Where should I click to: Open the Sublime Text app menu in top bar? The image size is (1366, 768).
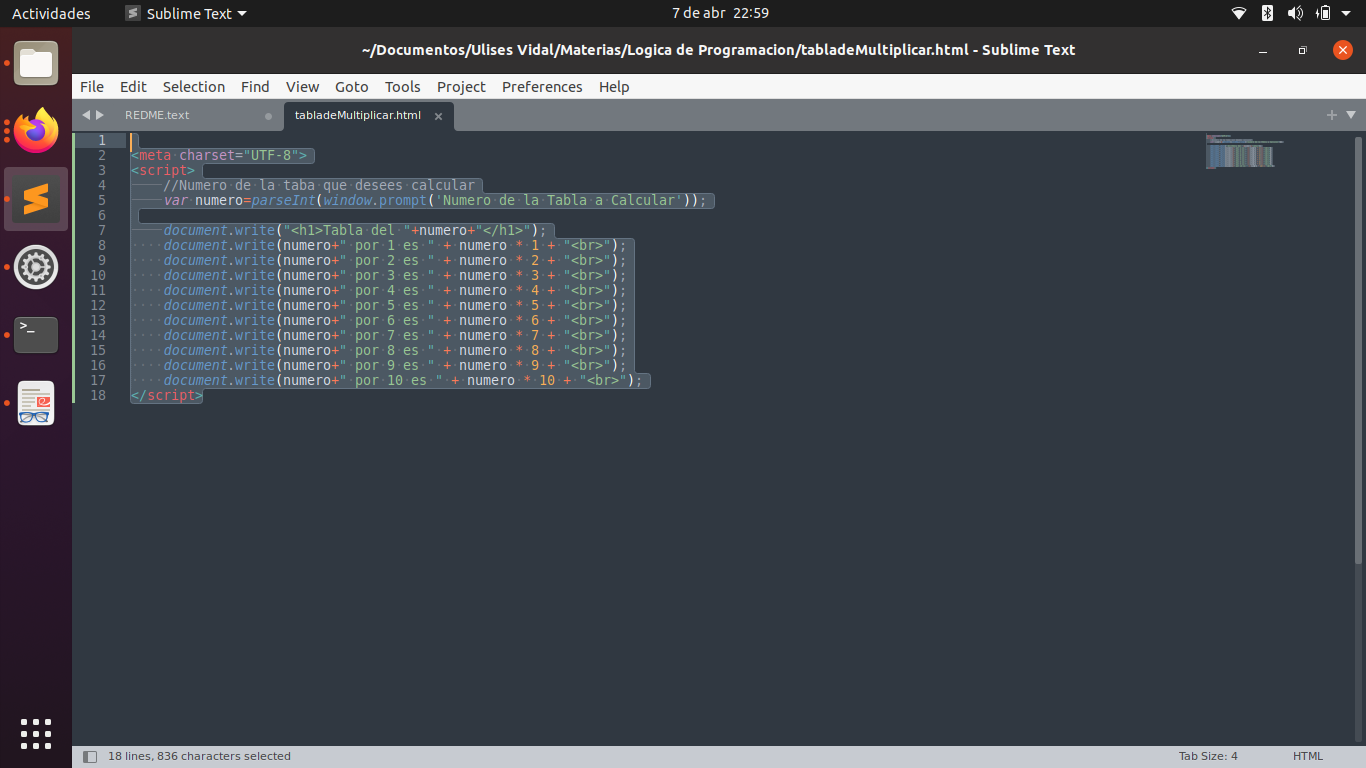click(186, 13)
